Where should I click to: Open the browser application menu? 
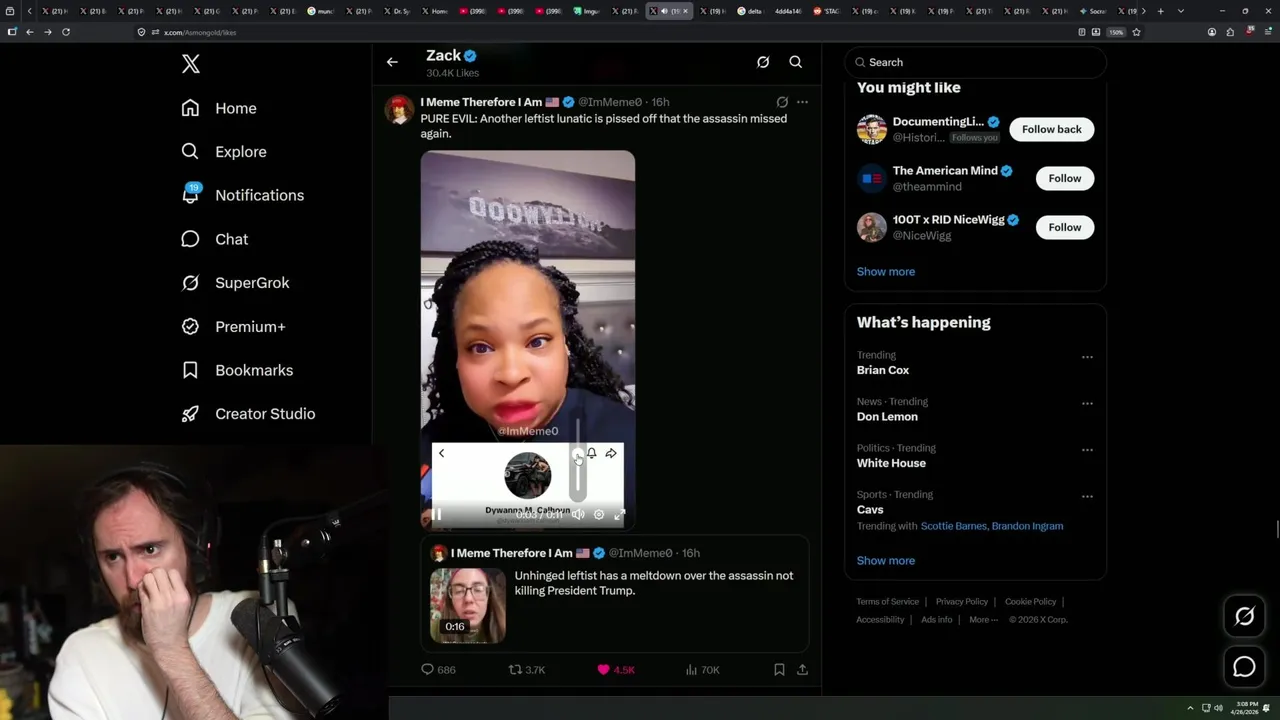tap(1268, 32)
